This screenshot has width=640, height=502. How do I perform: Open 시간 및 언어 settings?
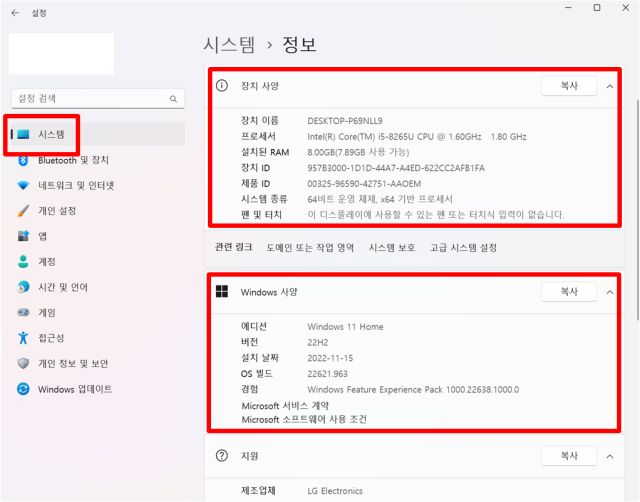(x=98, y=287)
